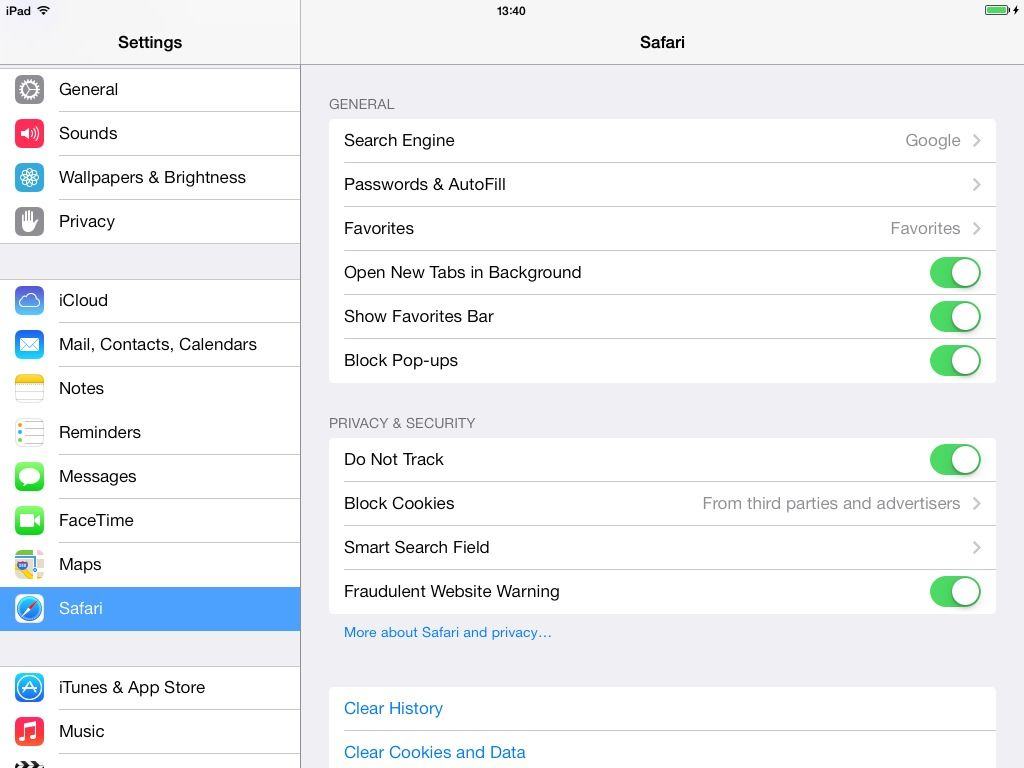Image resolution: width=1024 pixels, height=768 pixels.
Task: Tap the Messages speech bubble icon
Action: click(29, 476)
